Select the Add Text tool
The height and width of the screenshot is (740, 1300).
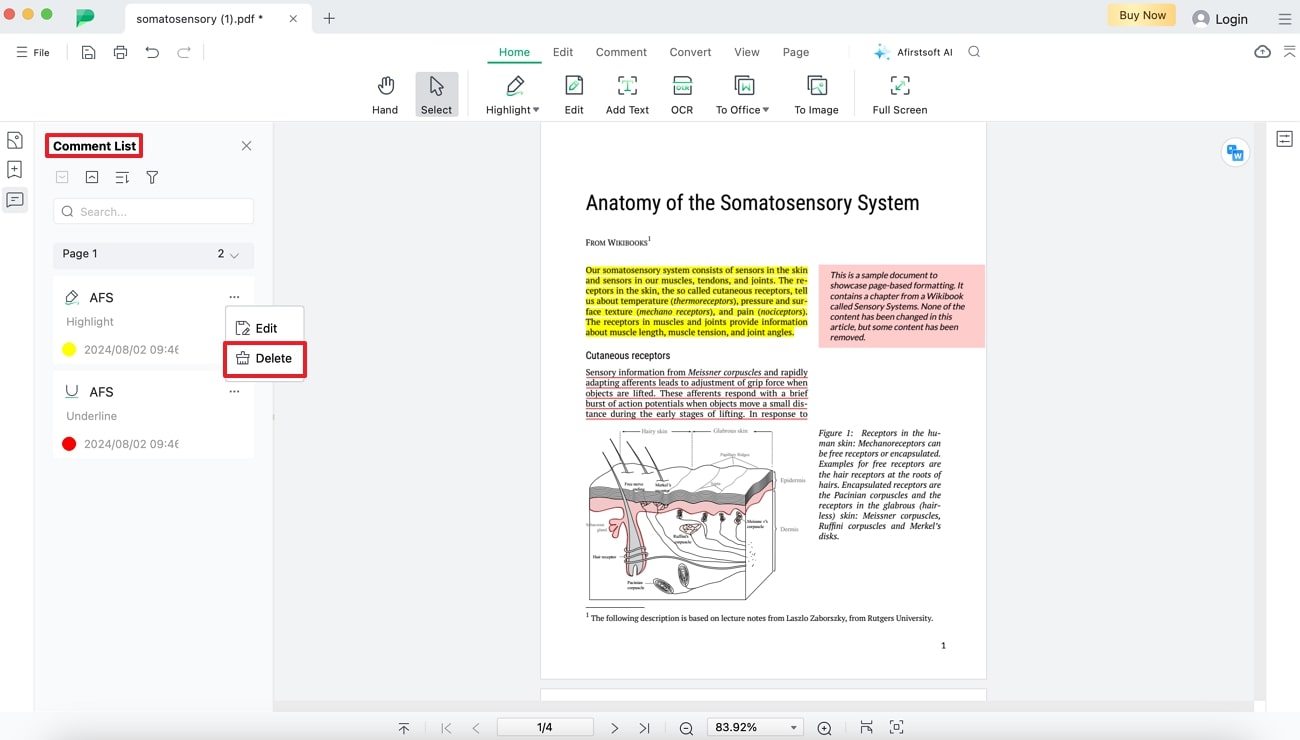tap(627, 95)
